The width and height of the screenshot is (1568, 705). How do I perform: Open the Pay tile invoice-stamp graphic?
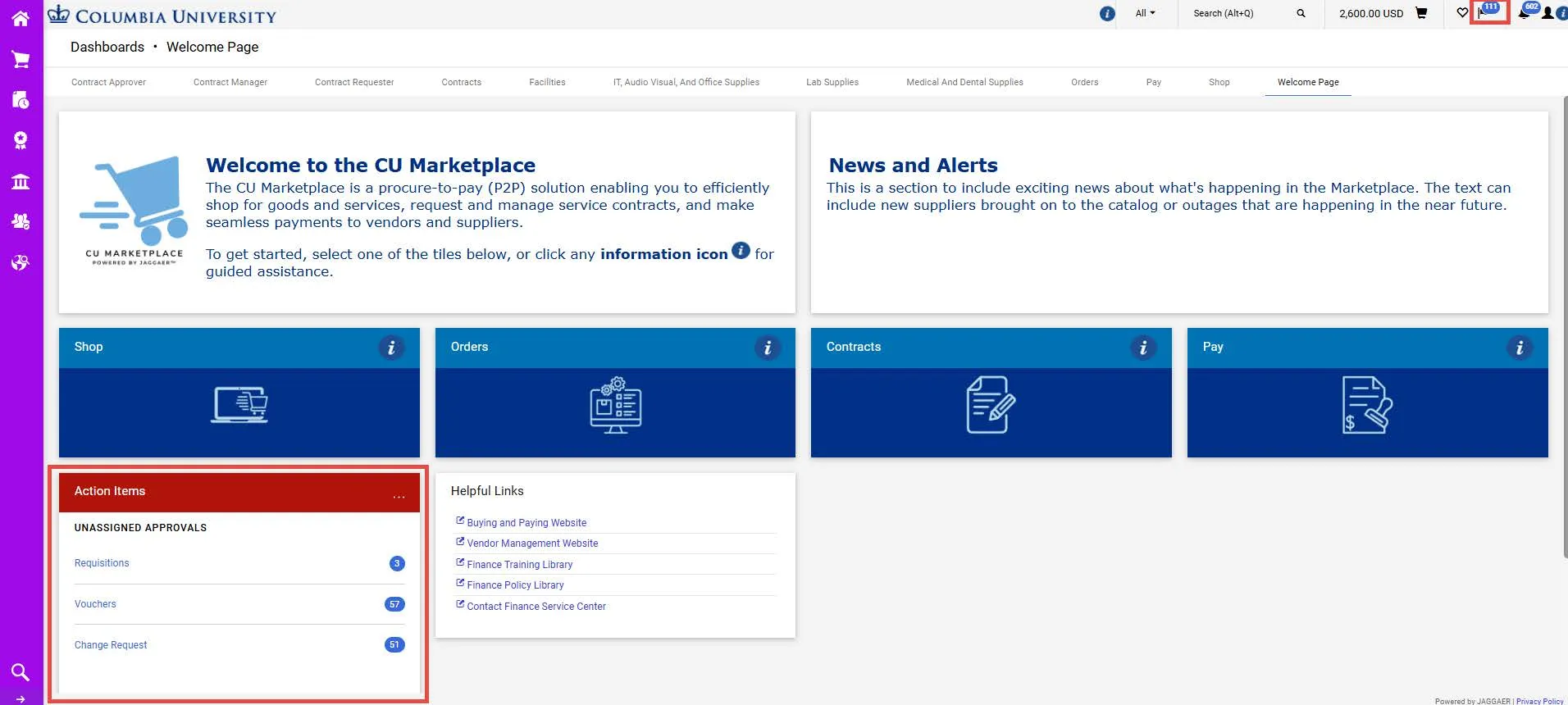click(x=1367, y=405)
